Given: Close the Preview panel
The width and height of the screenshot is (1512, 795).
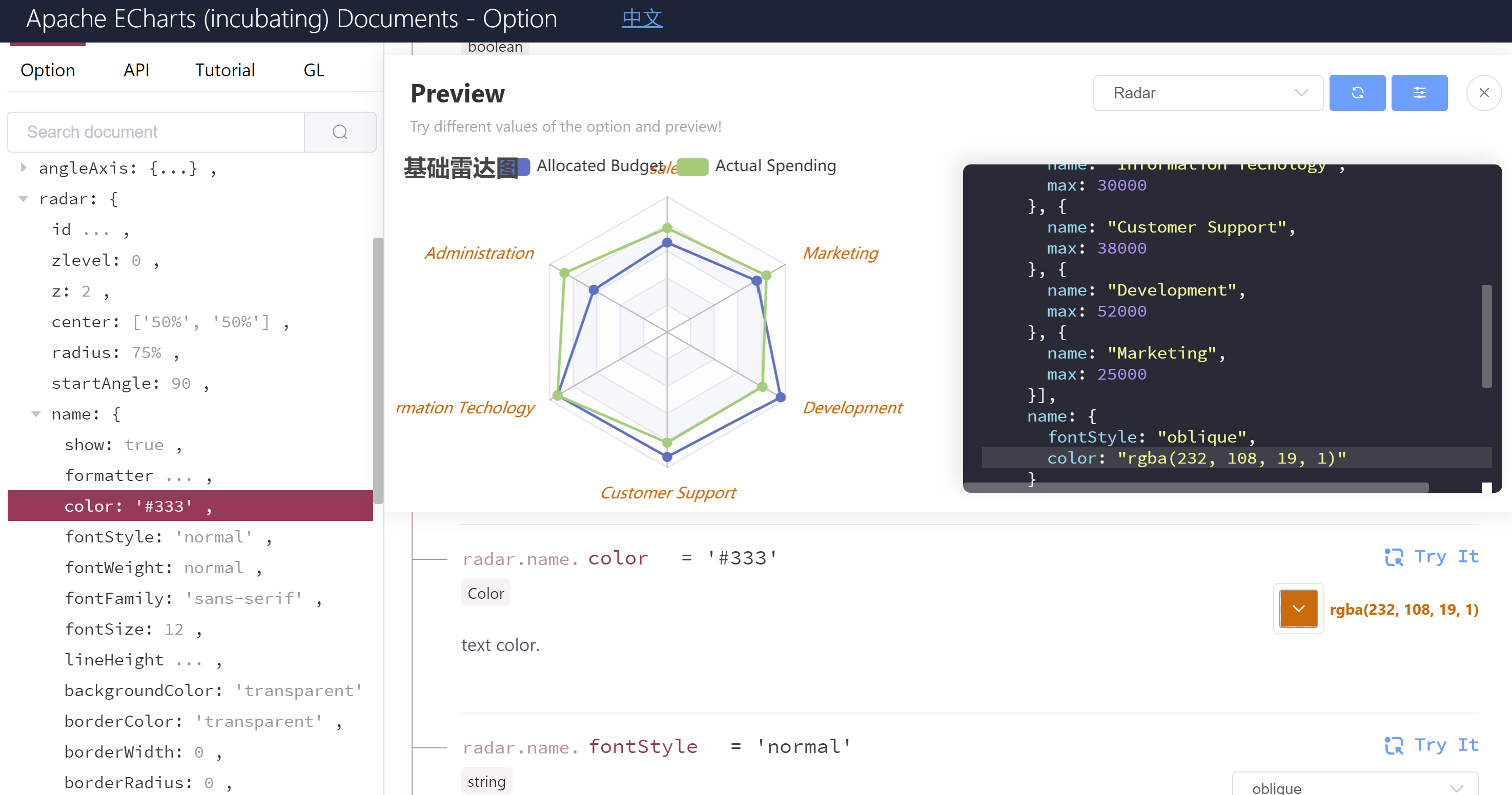Looking at the screenshot, I should coord(1484,93).
